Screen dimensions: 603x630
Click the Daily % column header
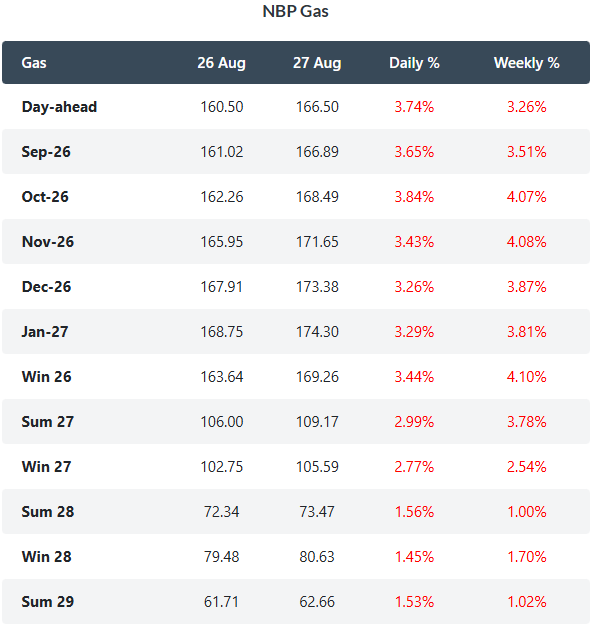point(414,63)
